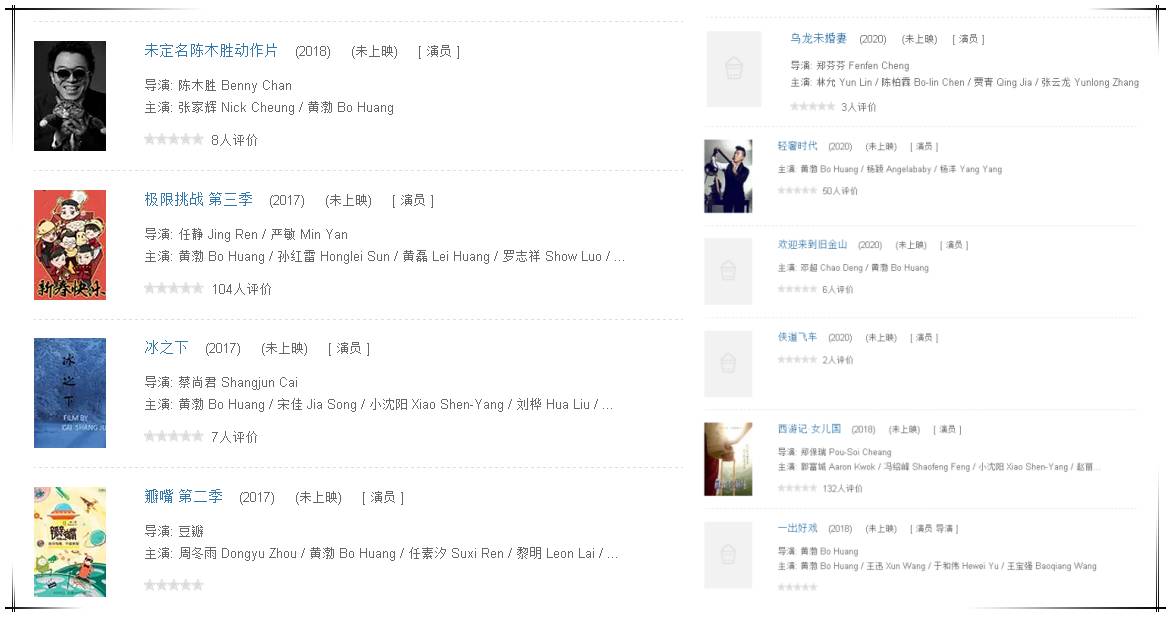Click the placeholder poster icon for 一出好戏
This screenshot has width=1171, height=617.
(x=728, y=554)
